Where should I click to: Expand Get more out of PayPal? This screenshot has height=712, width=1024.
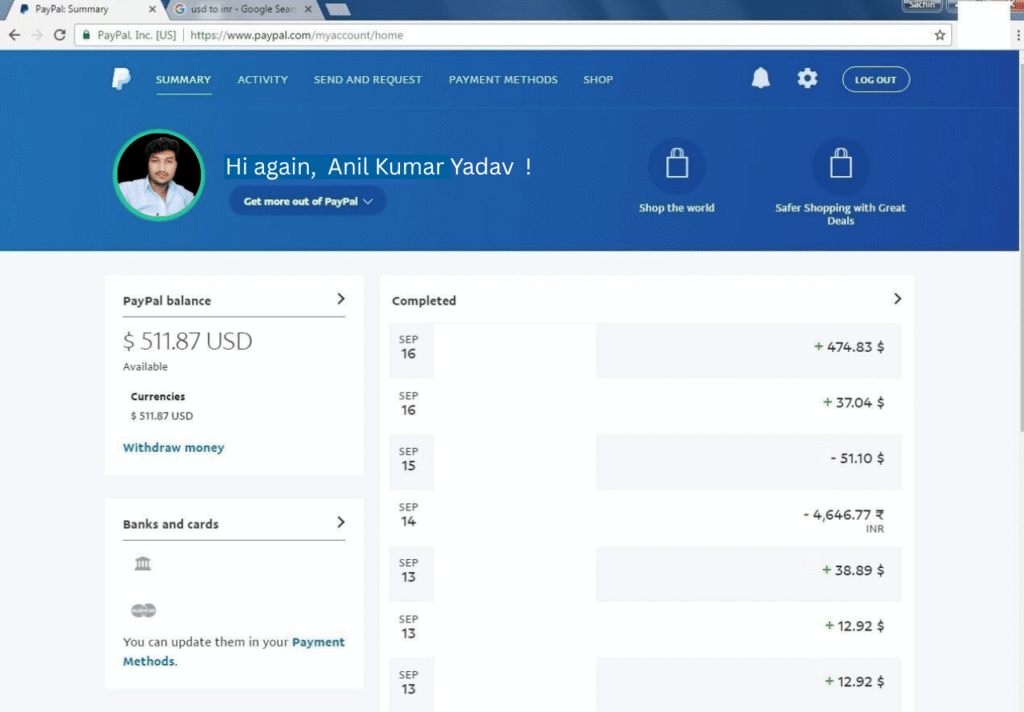pyautogui.click(x=308, y=201)
